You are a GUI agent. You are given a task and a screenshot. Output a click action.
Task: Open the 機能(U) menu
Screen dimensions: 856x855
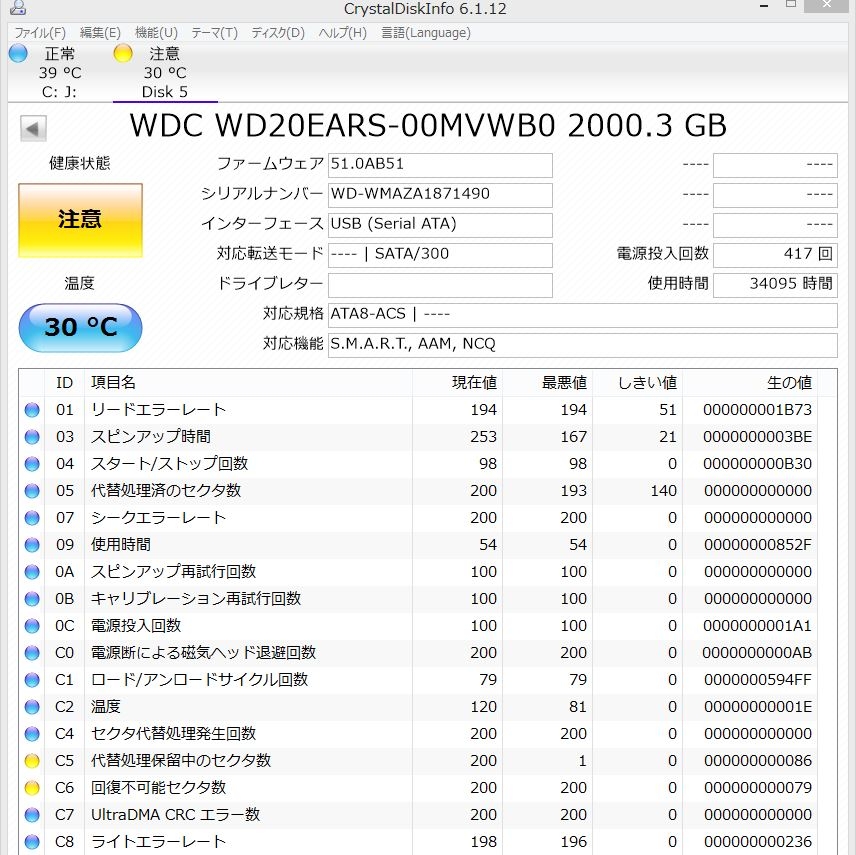pos(156,33)
